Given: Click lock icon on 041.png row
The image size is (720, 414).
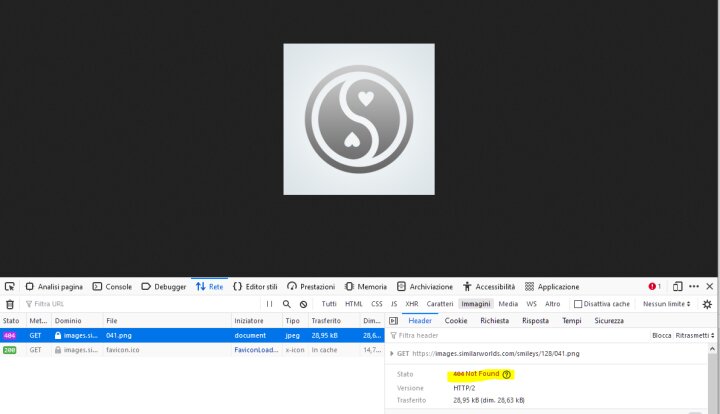Looking at the screenshot, I should pyautogui.click(x=58, y=336).
